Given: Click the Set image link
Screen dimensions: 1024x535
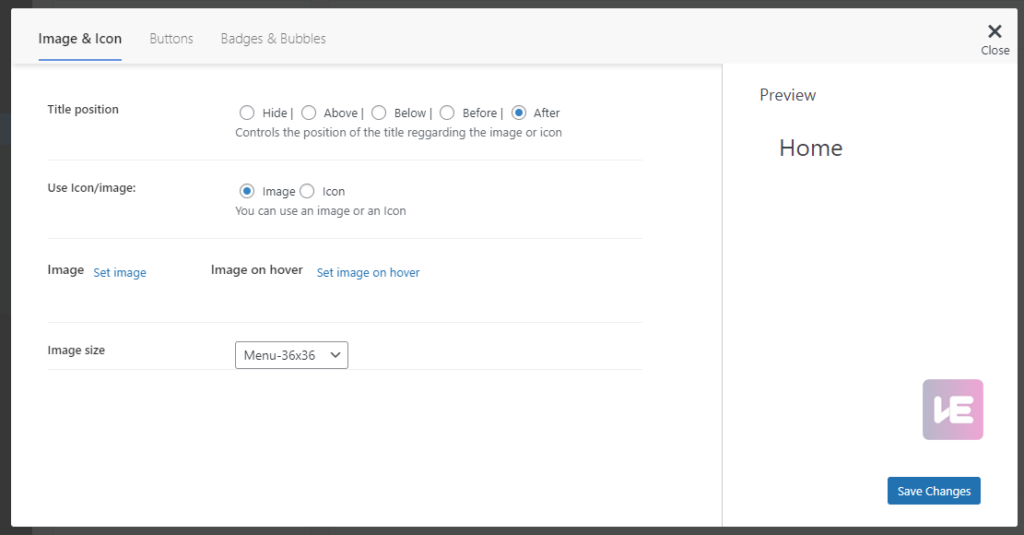Looking at the screenshot, I should [x=120, y=272].
